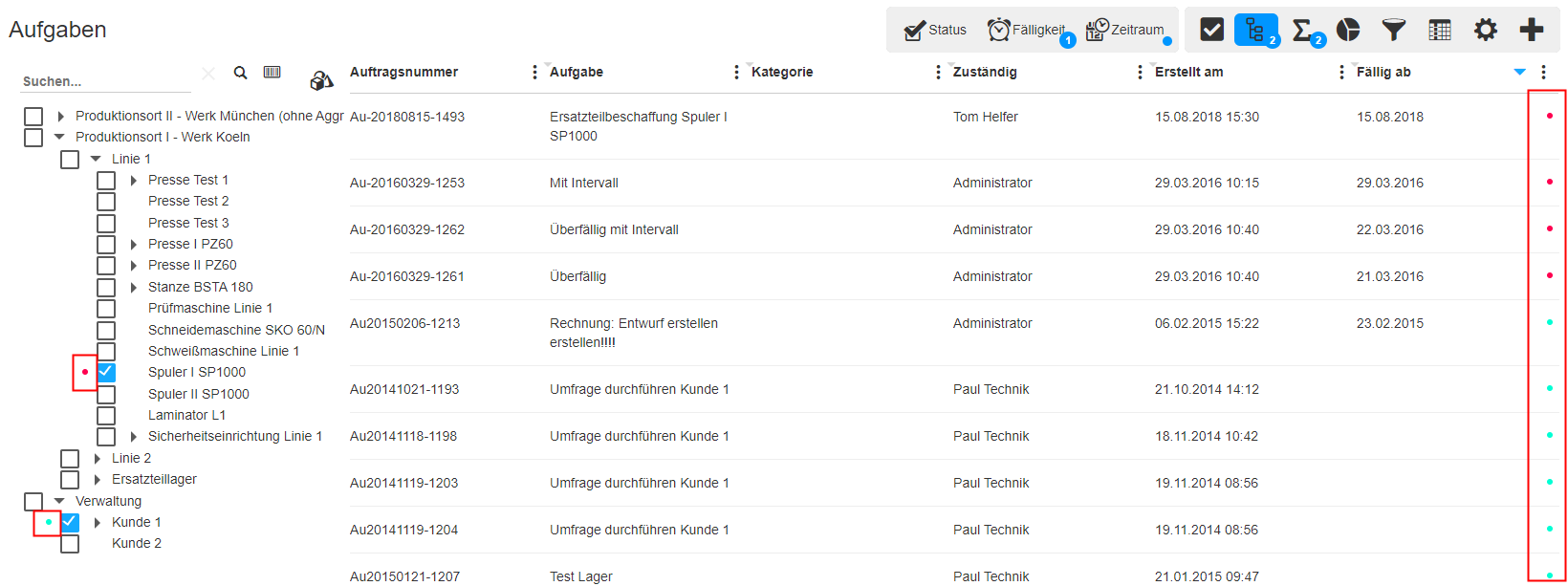Viewport: 1568px width, 586px height.
Task: Open task Au-20180815-1493
Action: [407, 117]
